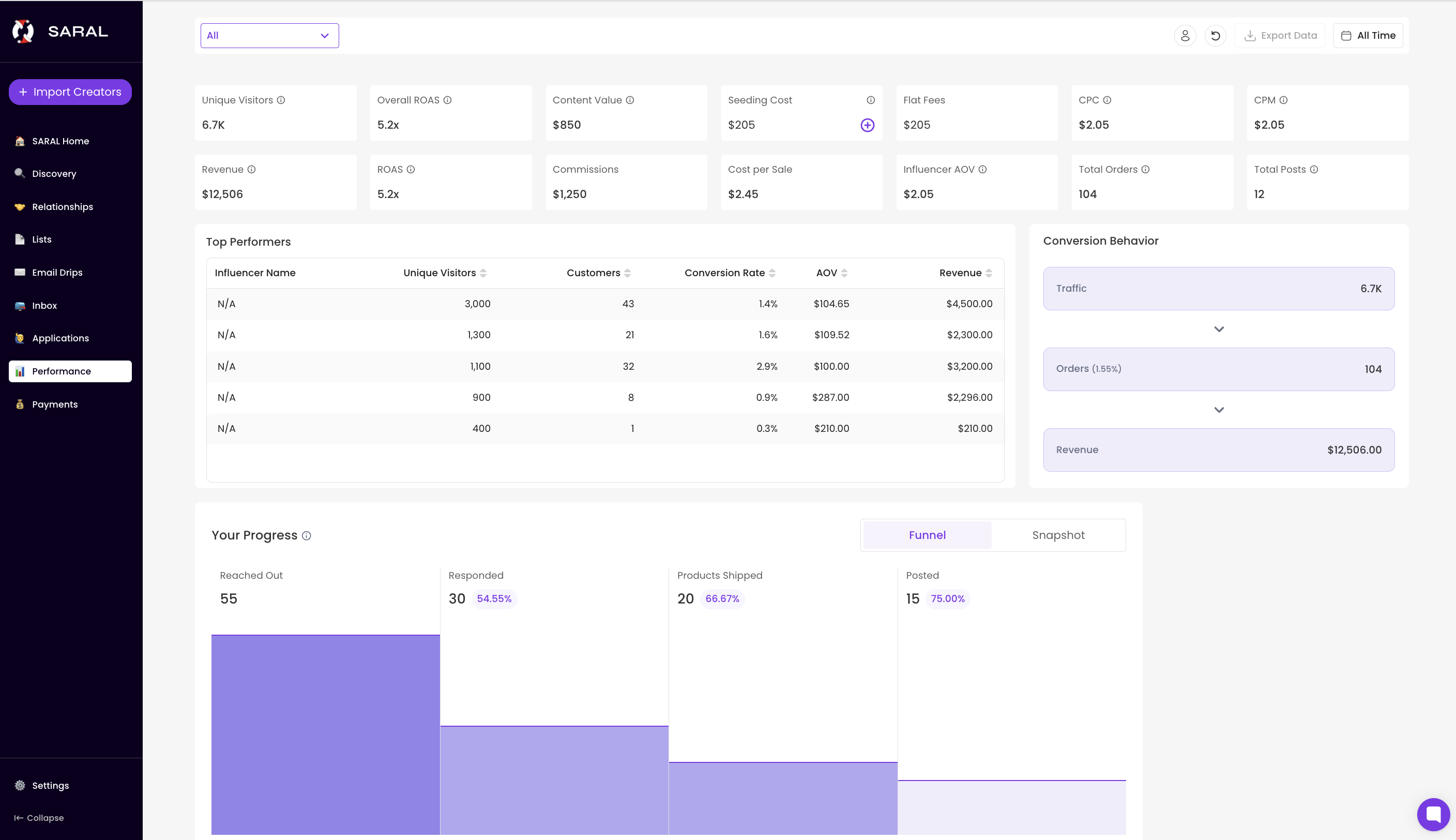Open the Email Drips panel

coord(57,272)
